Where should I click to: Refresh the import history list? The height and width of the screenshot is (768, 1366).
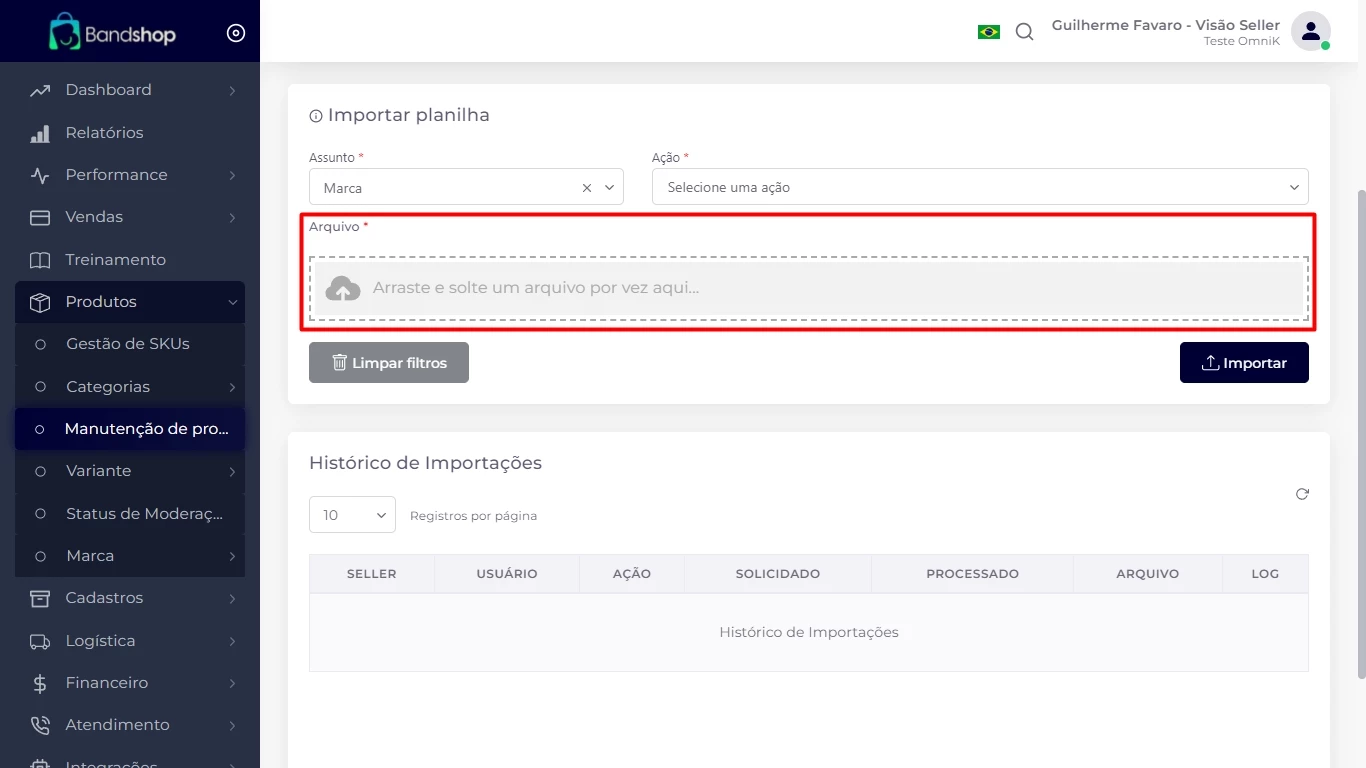click(x=1302, y=494)
